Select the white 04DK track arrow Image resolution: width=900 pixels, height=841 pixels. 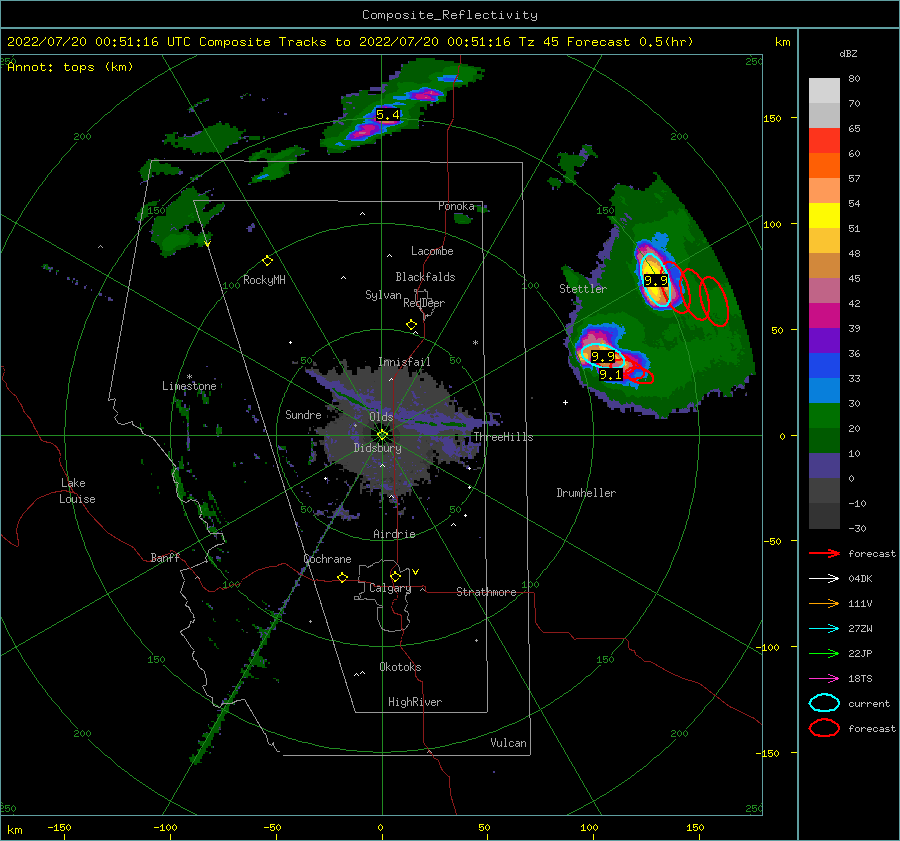pyautogui.click(x=824, y=579)
